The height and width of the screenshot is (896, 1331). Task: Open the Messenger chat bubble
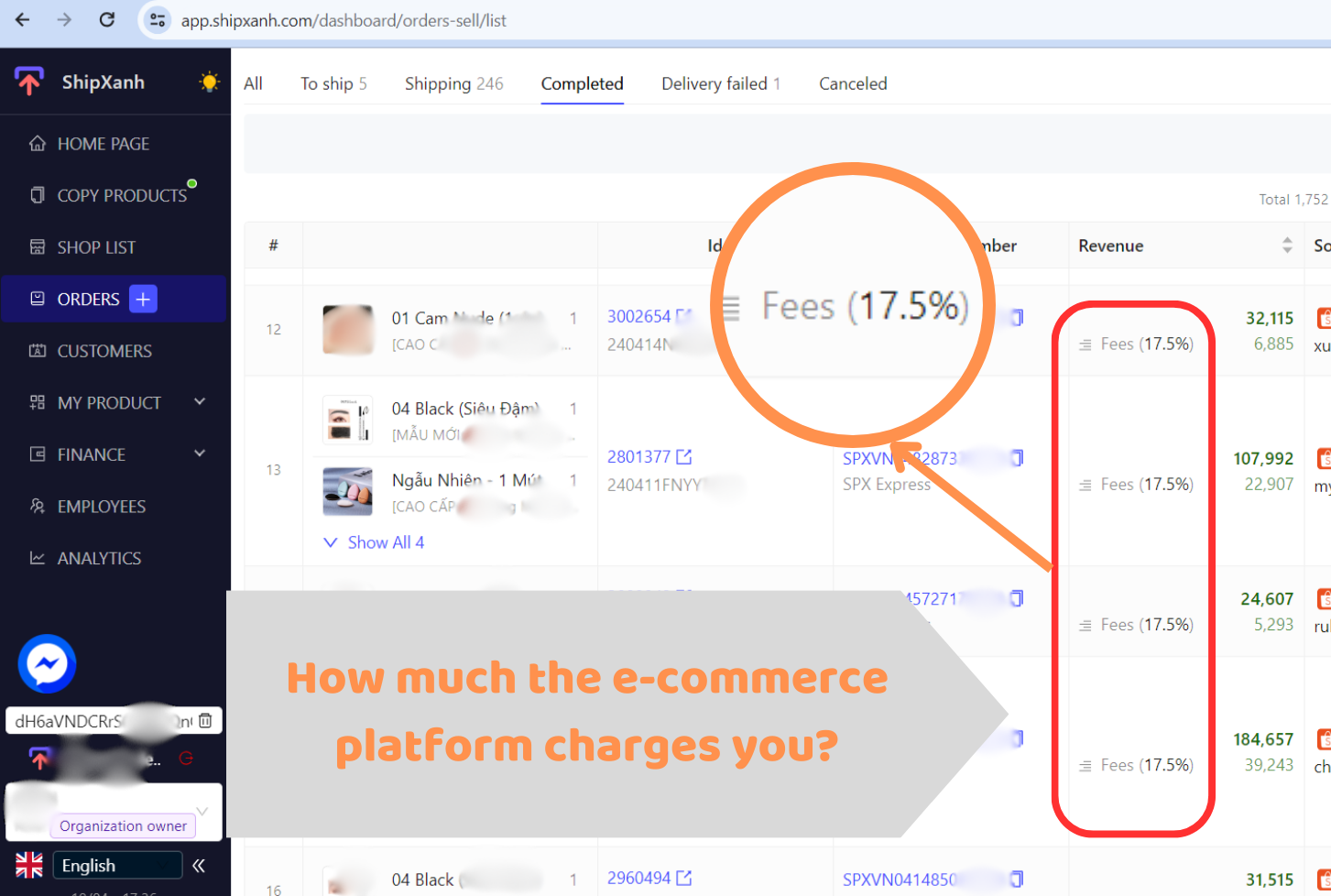pos(46,663)
